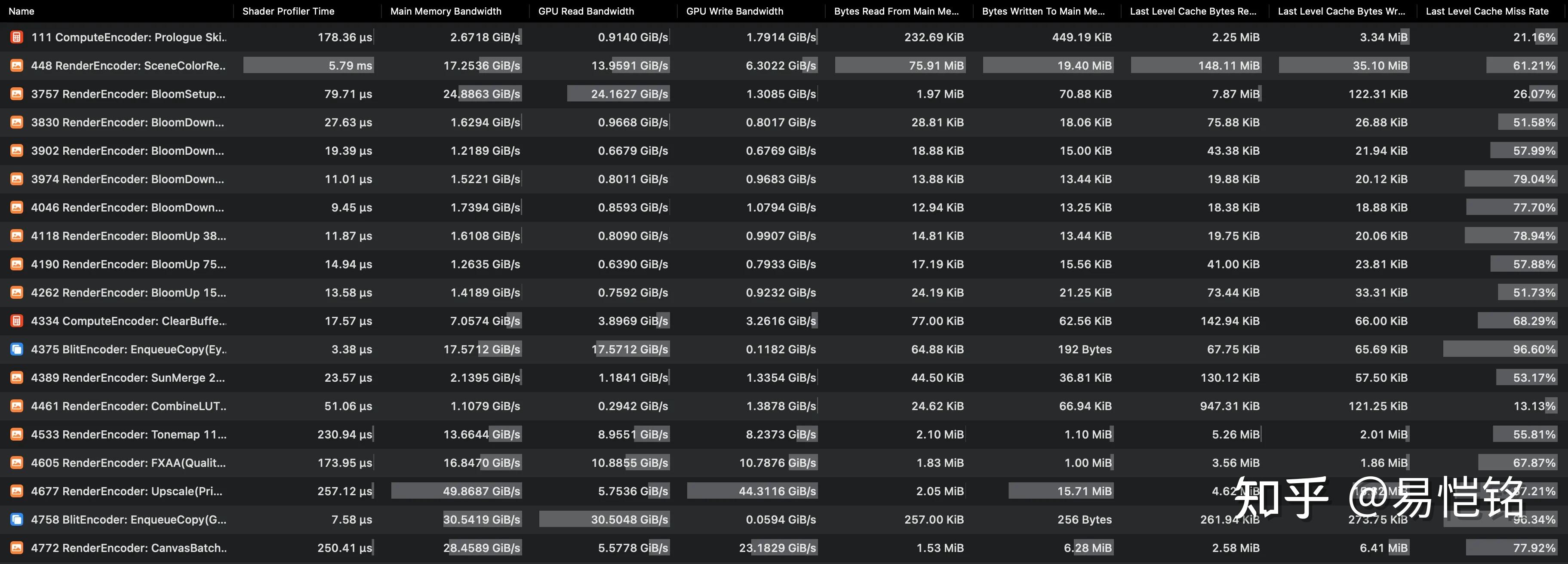This screenshot has width=1568, height=564.
Task: Click the Main Memory Bandwidth column header
Action: coord(446,11)
